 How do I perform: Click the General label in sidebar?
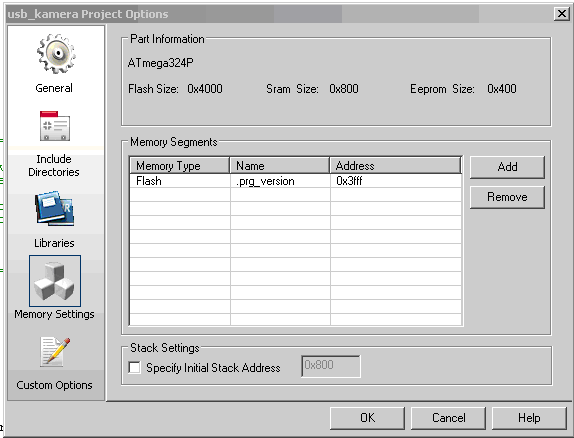coord(54,88)
